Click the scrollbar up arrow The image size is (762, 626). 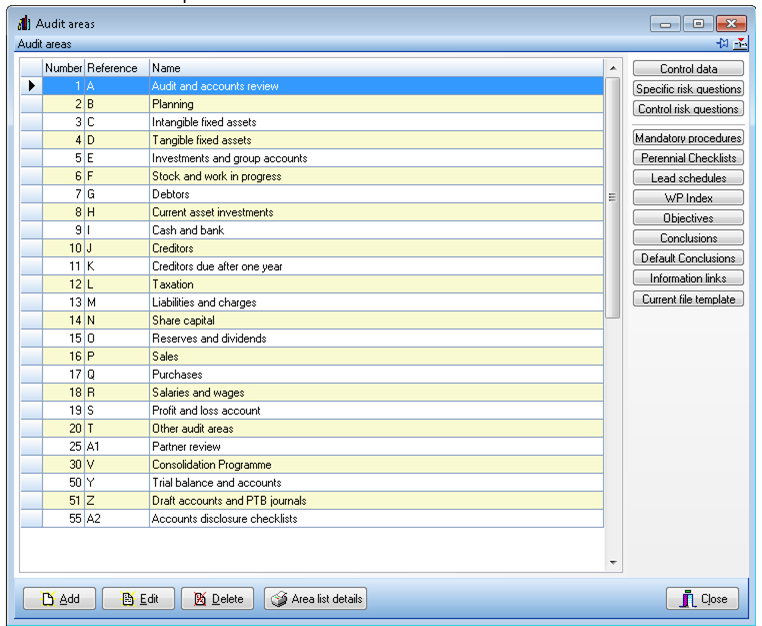pos(613,68)
